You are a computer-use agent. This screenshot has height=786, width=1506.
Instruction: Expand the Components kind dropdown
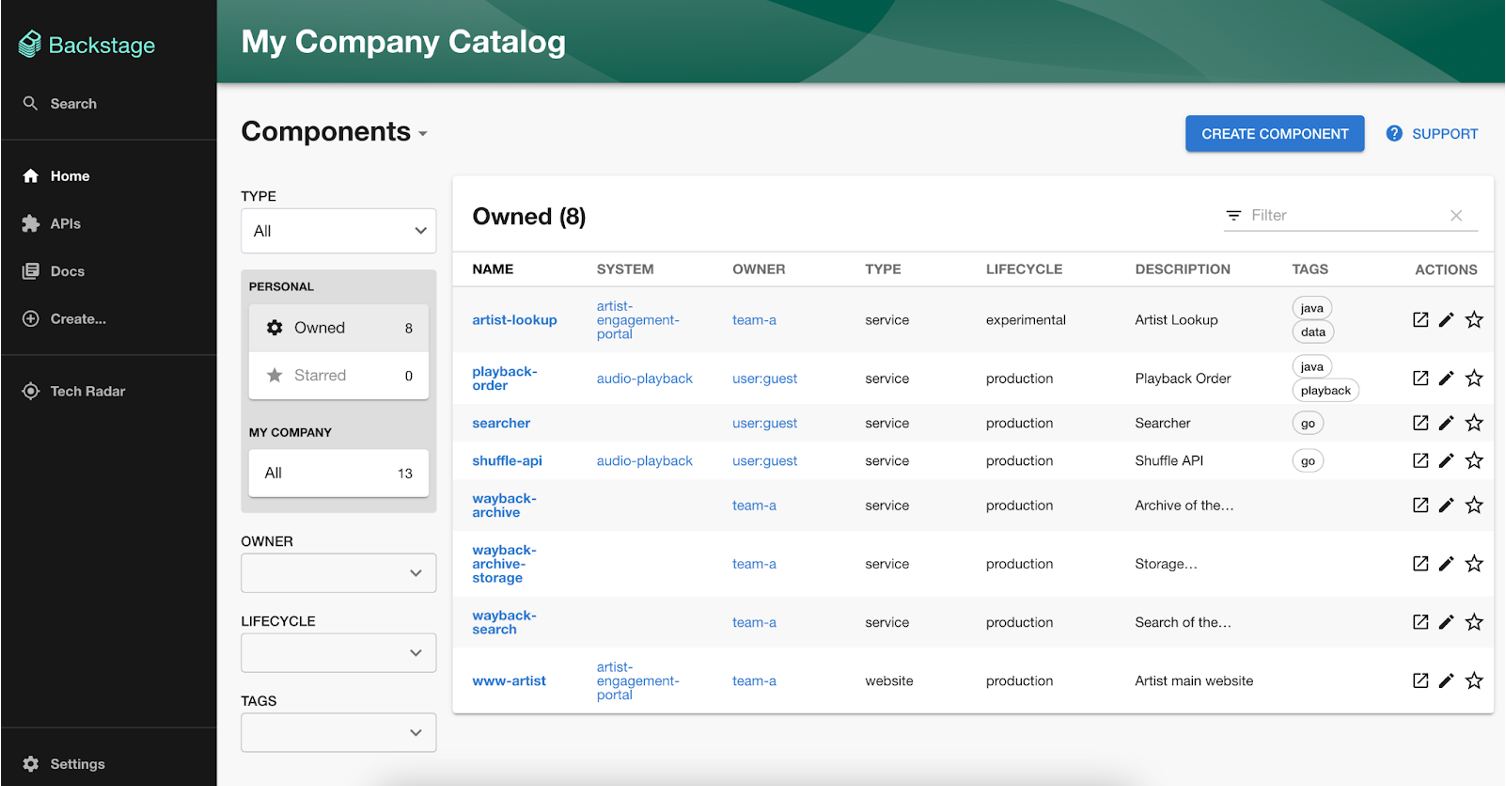click(x=334, y=132)
